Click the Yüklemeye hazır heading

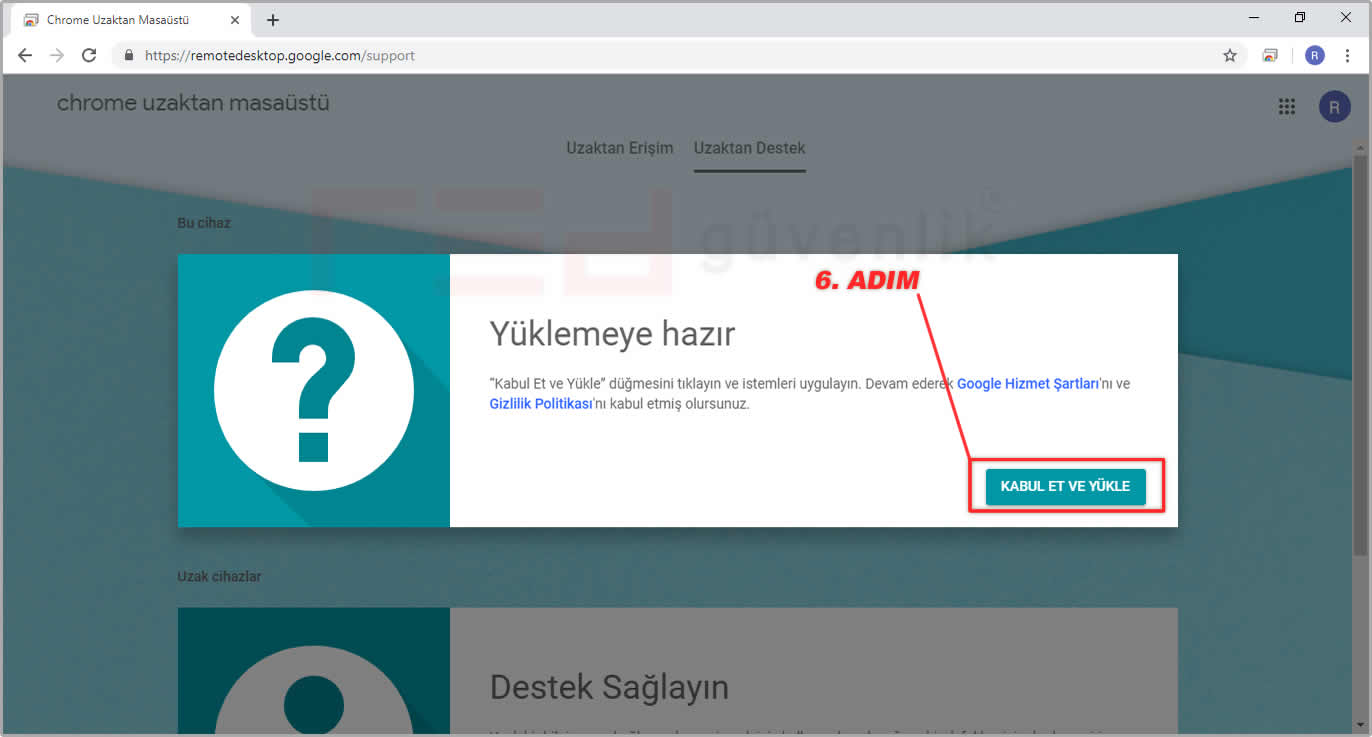pos(612,334)
